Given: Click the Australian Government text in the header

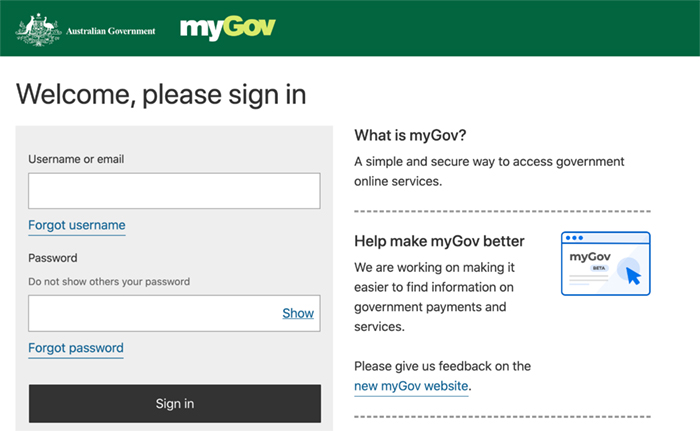Looking at the screenshot, I should tap(111, 31).
